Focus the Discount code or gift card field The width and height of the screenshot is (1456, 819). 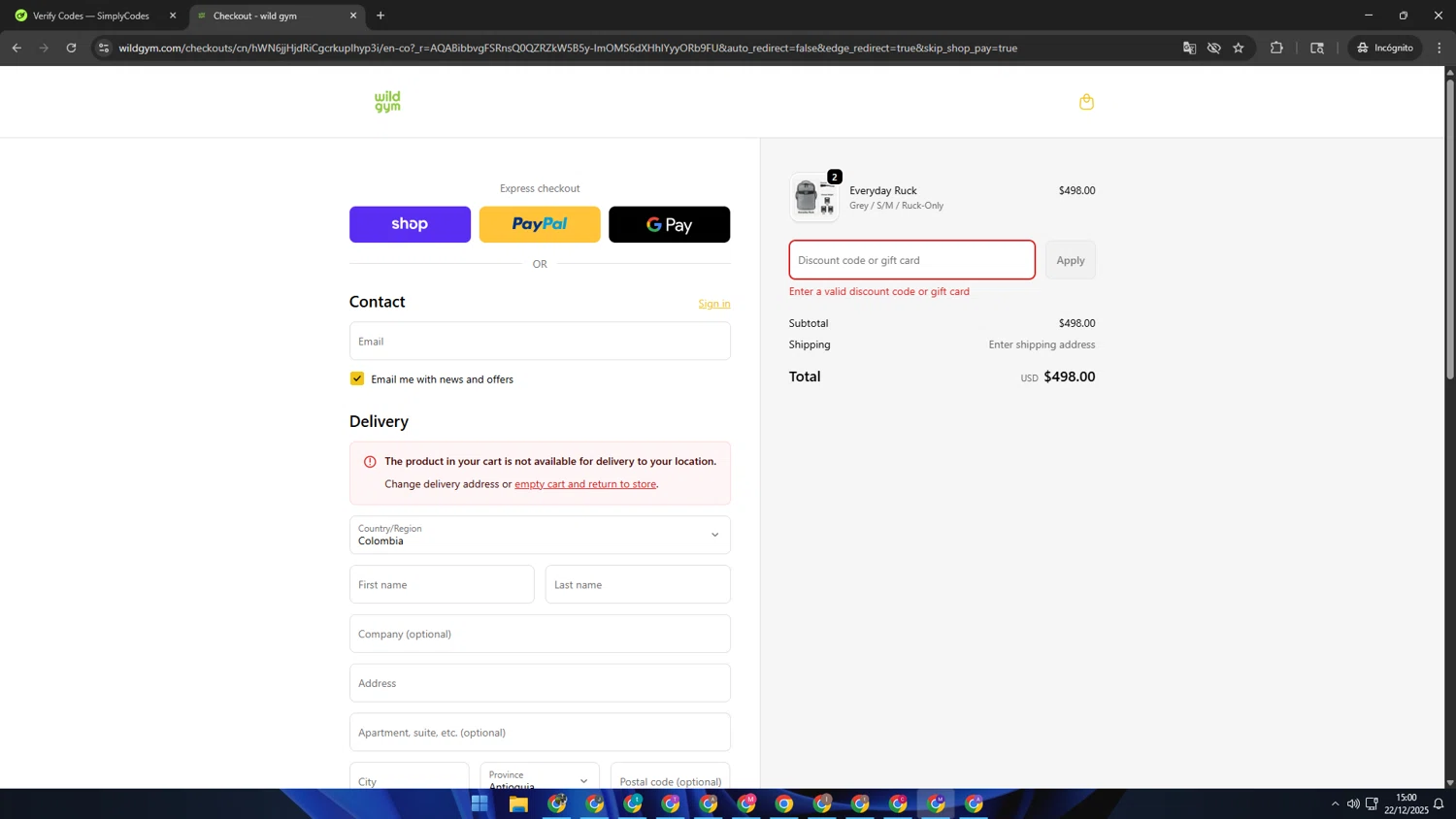911,260
